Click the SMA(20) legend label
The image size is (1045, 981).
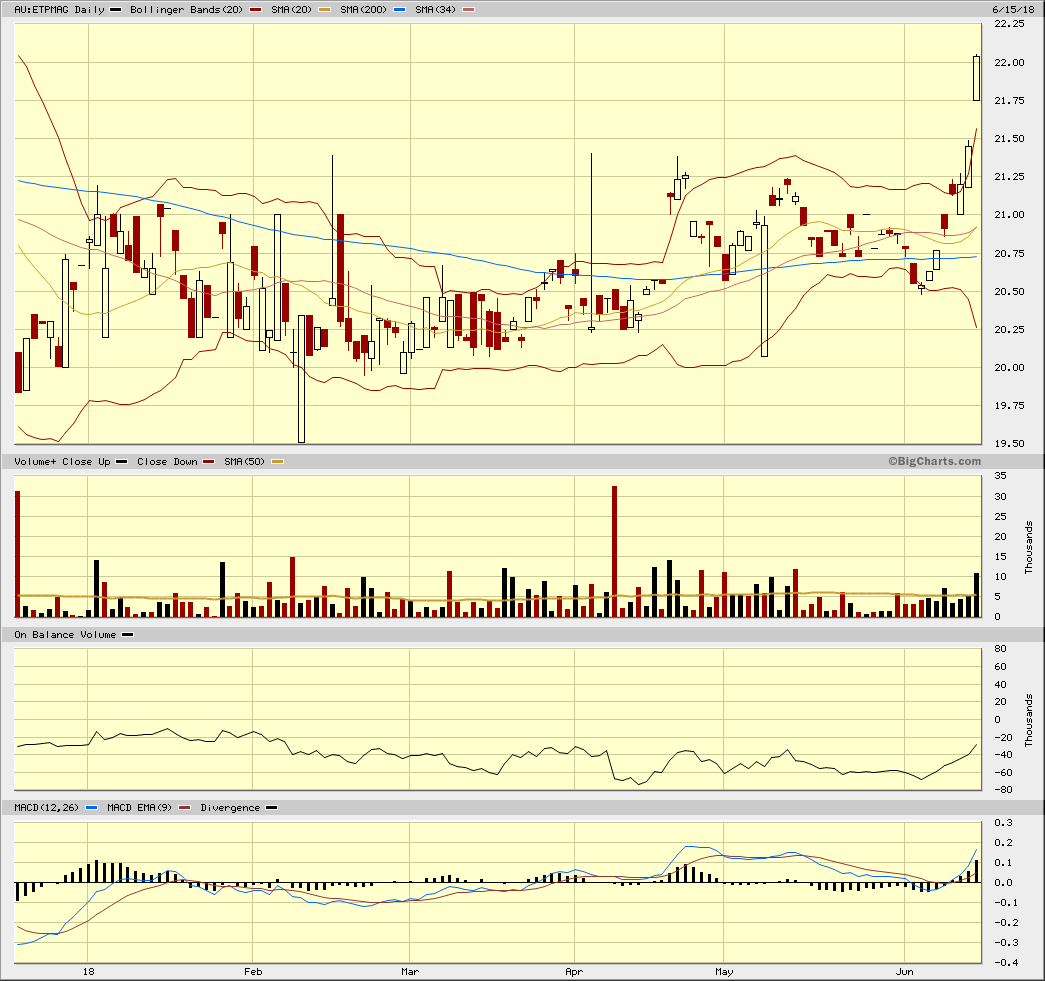(291, 10)
